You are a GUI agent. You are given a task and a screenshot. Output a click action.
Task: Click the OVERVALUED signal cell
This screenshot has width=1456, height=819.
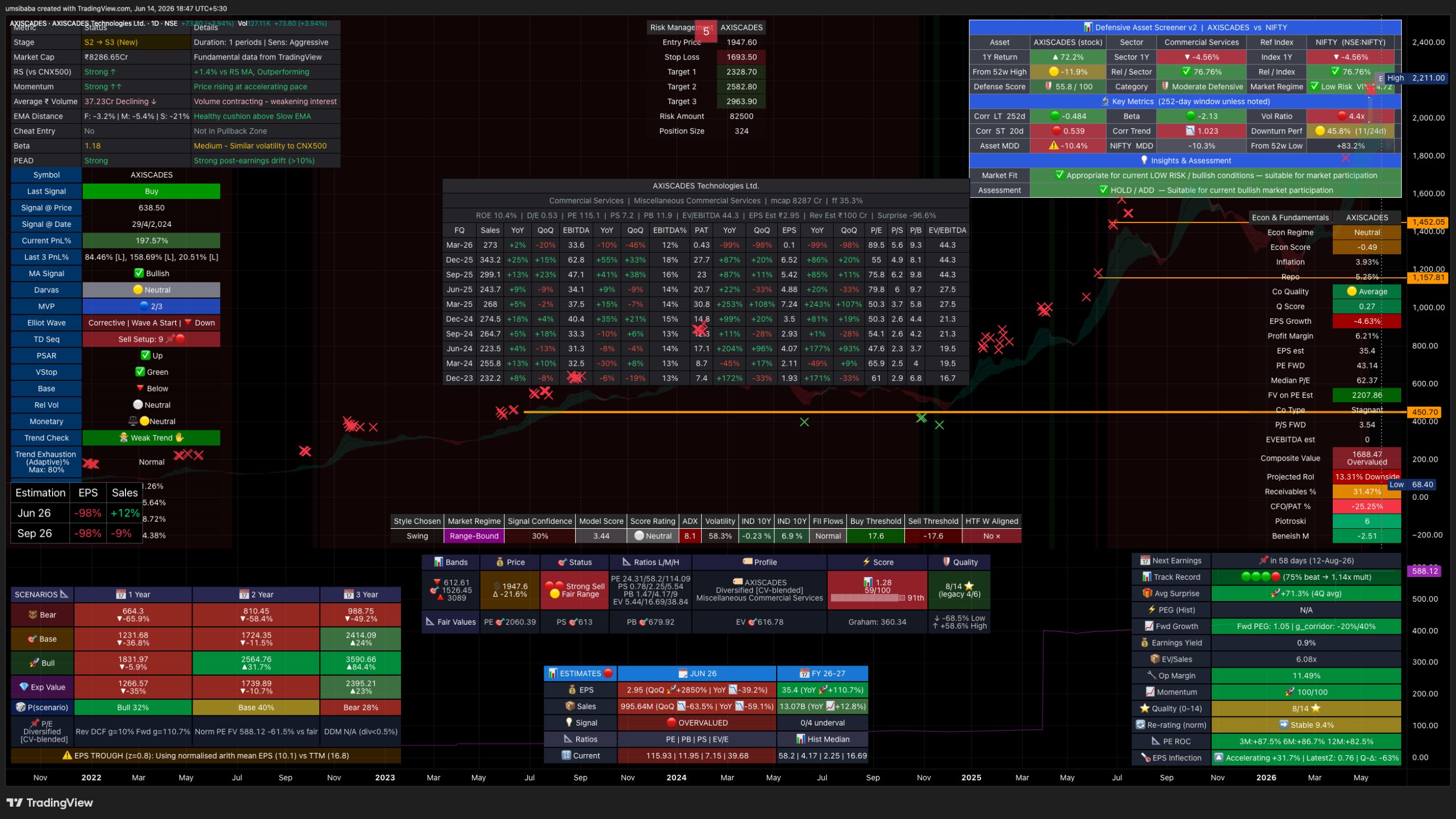coord(697,723)
